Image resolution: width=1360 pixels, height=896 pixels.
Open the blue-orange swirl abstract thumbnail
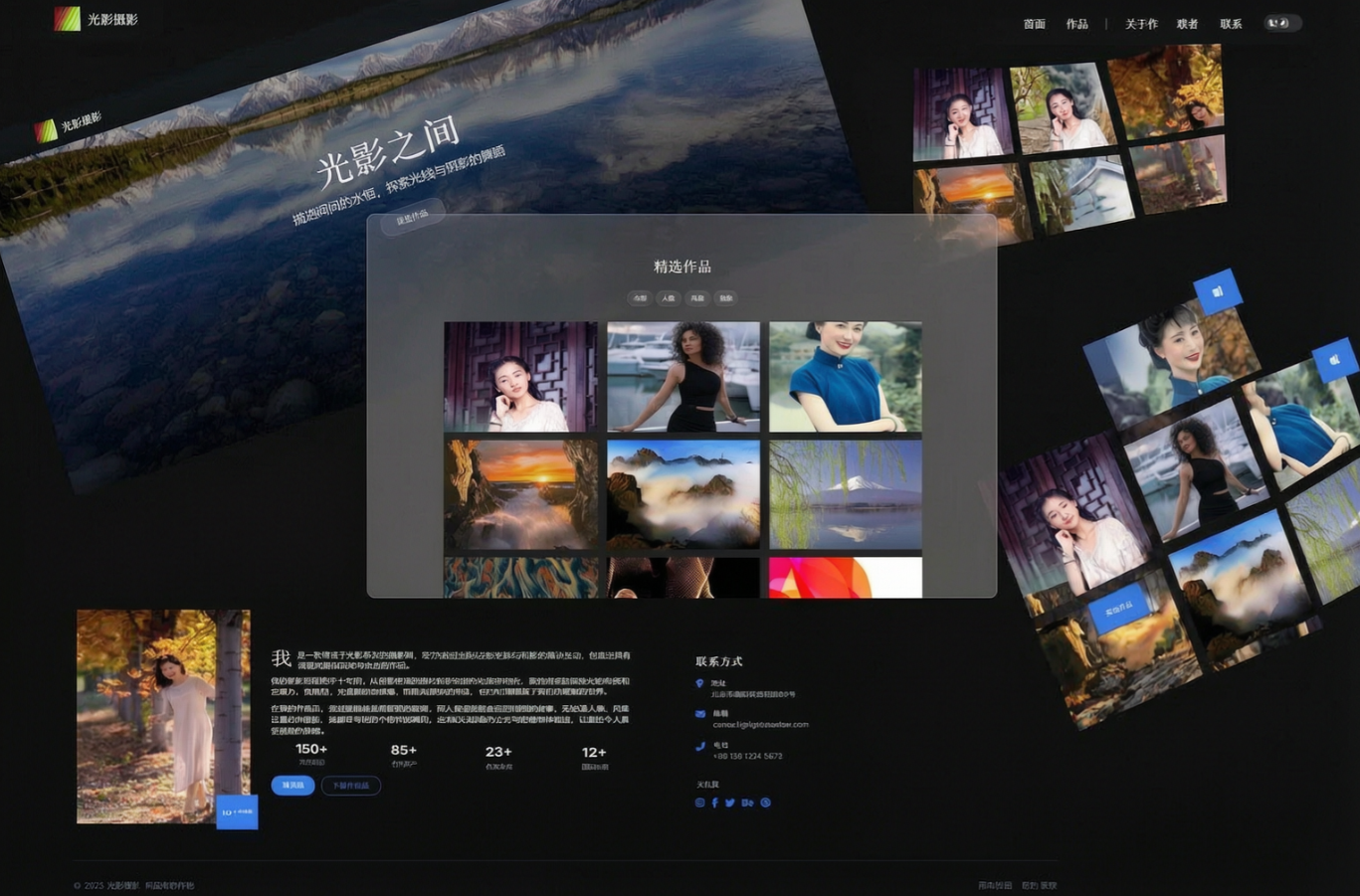pos(520,577)
